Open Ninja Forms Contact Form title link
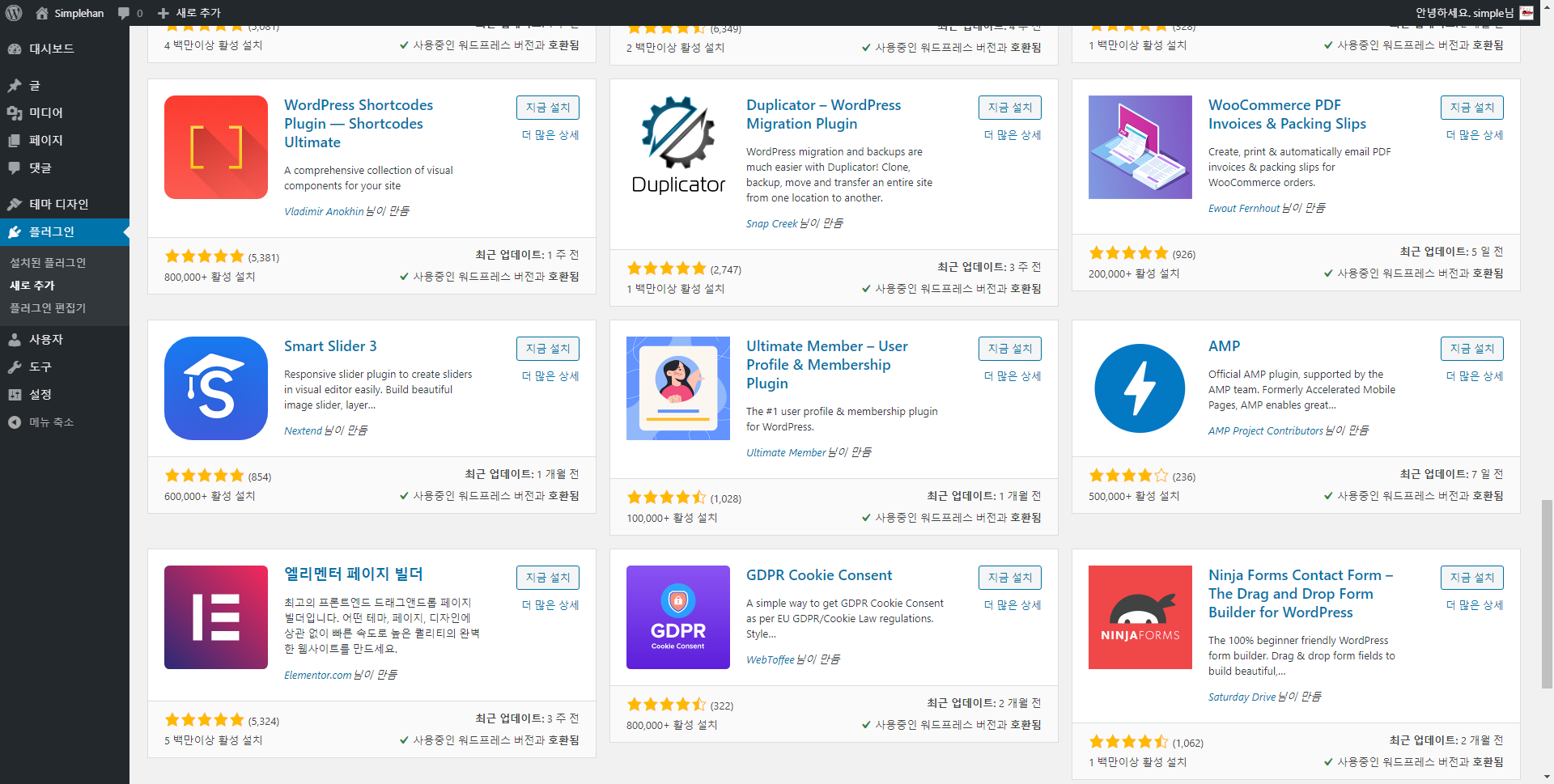The height and width of the screenshot is (784, 1554). click(x=1301, y=594)
